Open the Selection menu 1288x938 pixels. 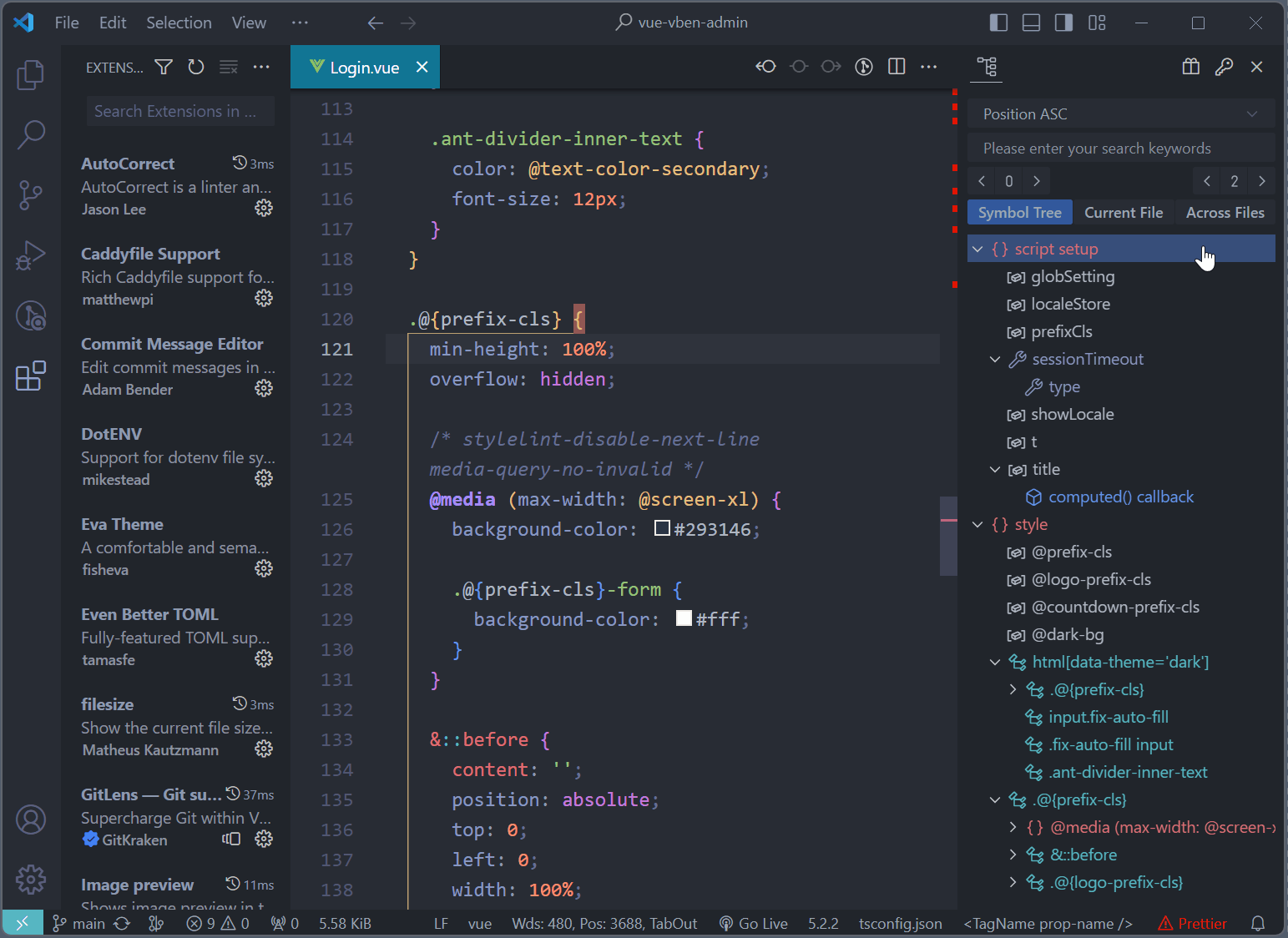[x=179, y=23]
